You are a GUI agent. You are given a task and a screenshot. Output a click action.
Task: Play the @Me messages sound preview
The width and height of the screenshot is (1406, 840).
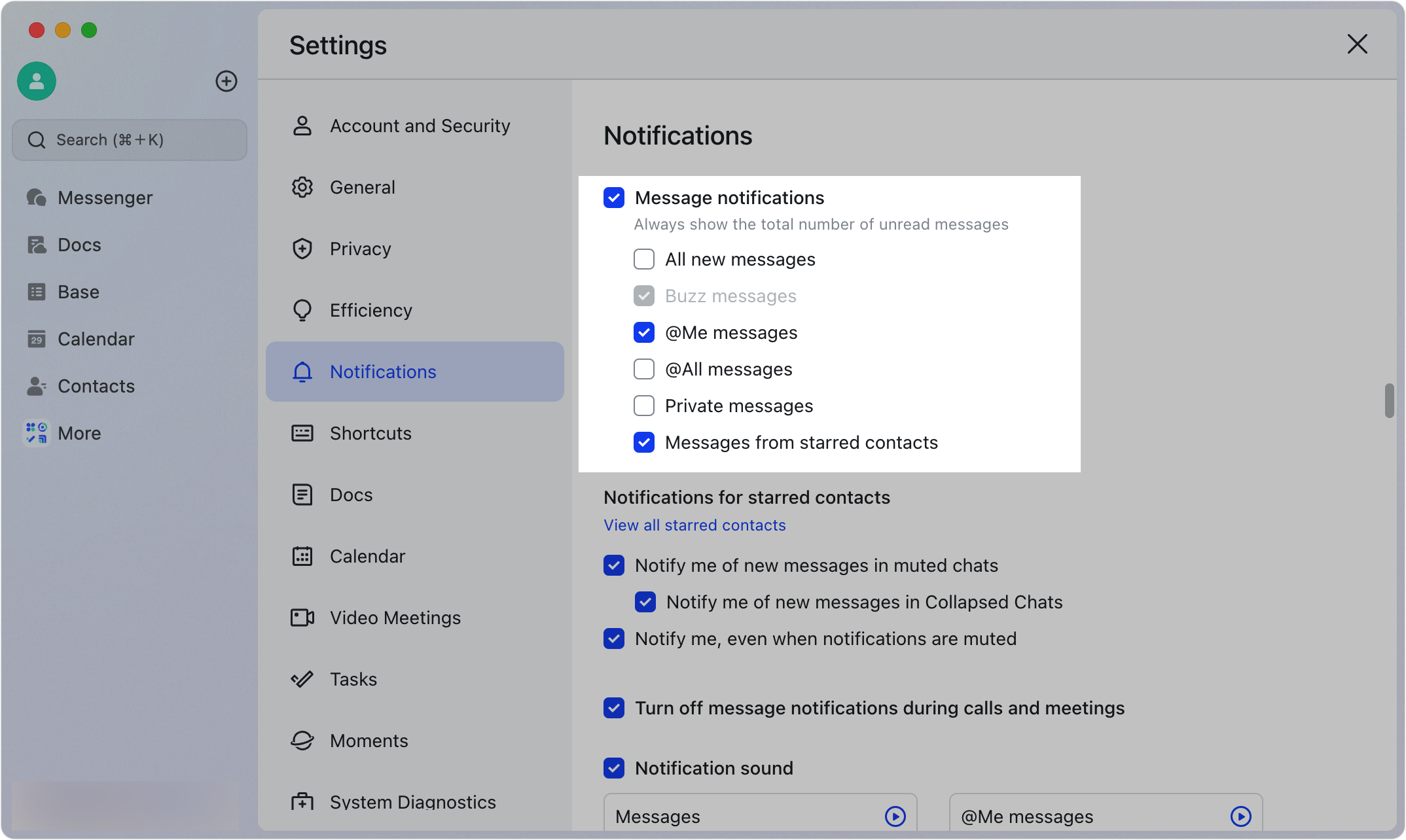click(1240, 816)
